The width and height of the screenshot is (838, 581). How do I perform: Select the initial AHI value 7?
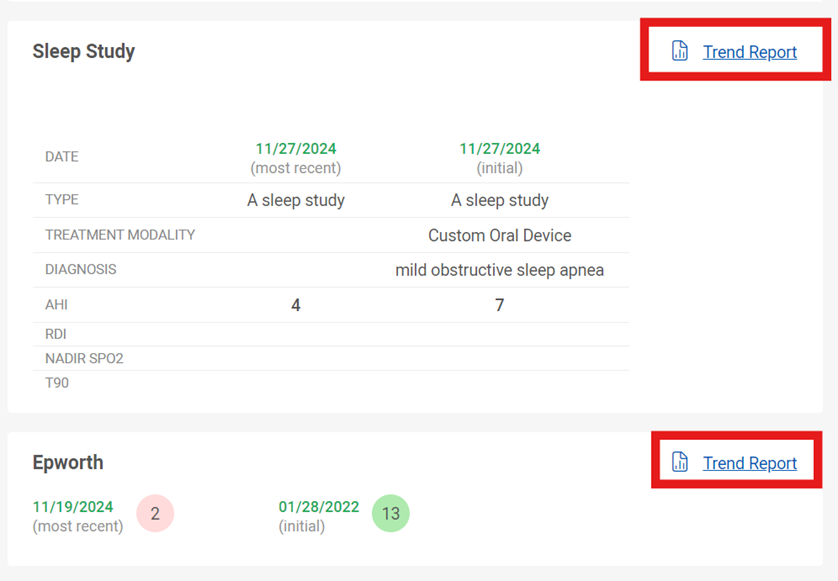tap(499, 305)
